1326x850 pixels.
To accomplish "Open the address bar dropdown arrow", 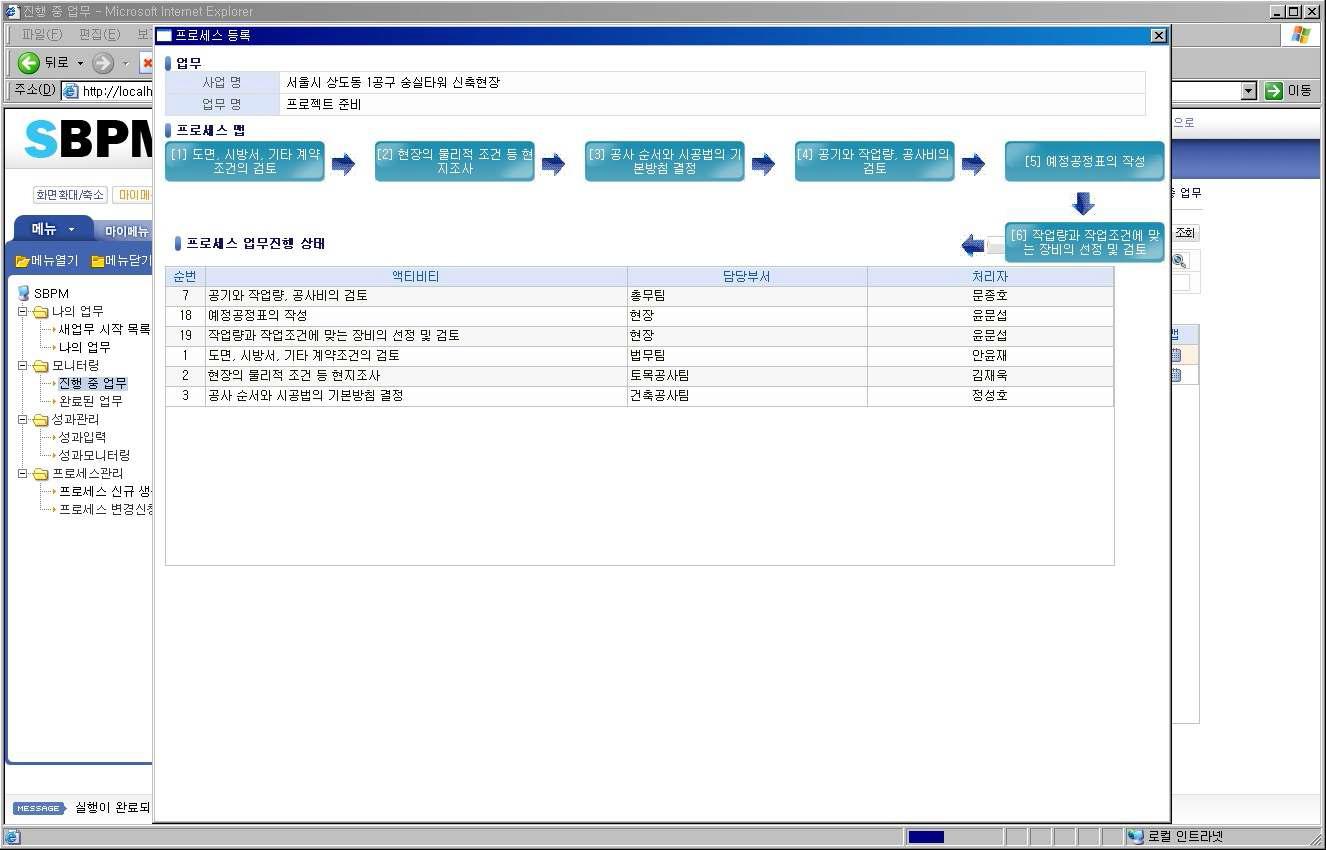I will 1248,91.
